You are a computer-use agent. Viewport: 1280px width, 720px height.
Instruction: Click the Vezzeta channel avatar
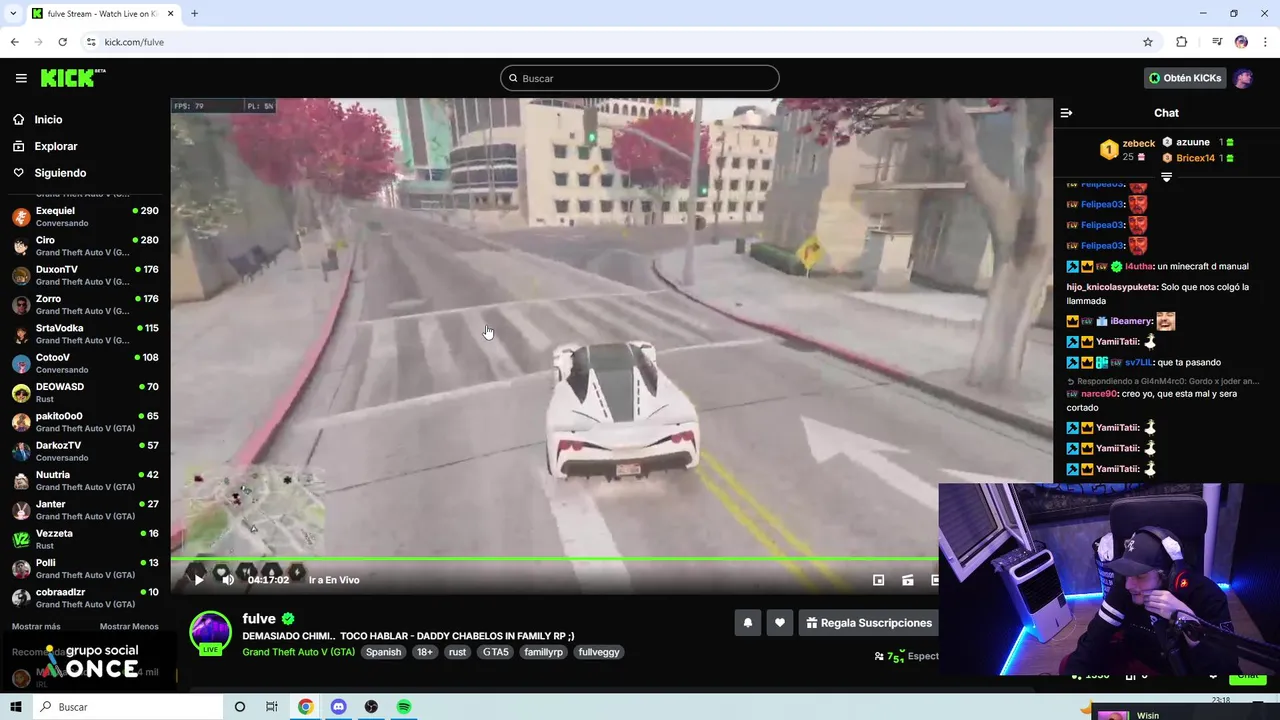click(21, 539)
